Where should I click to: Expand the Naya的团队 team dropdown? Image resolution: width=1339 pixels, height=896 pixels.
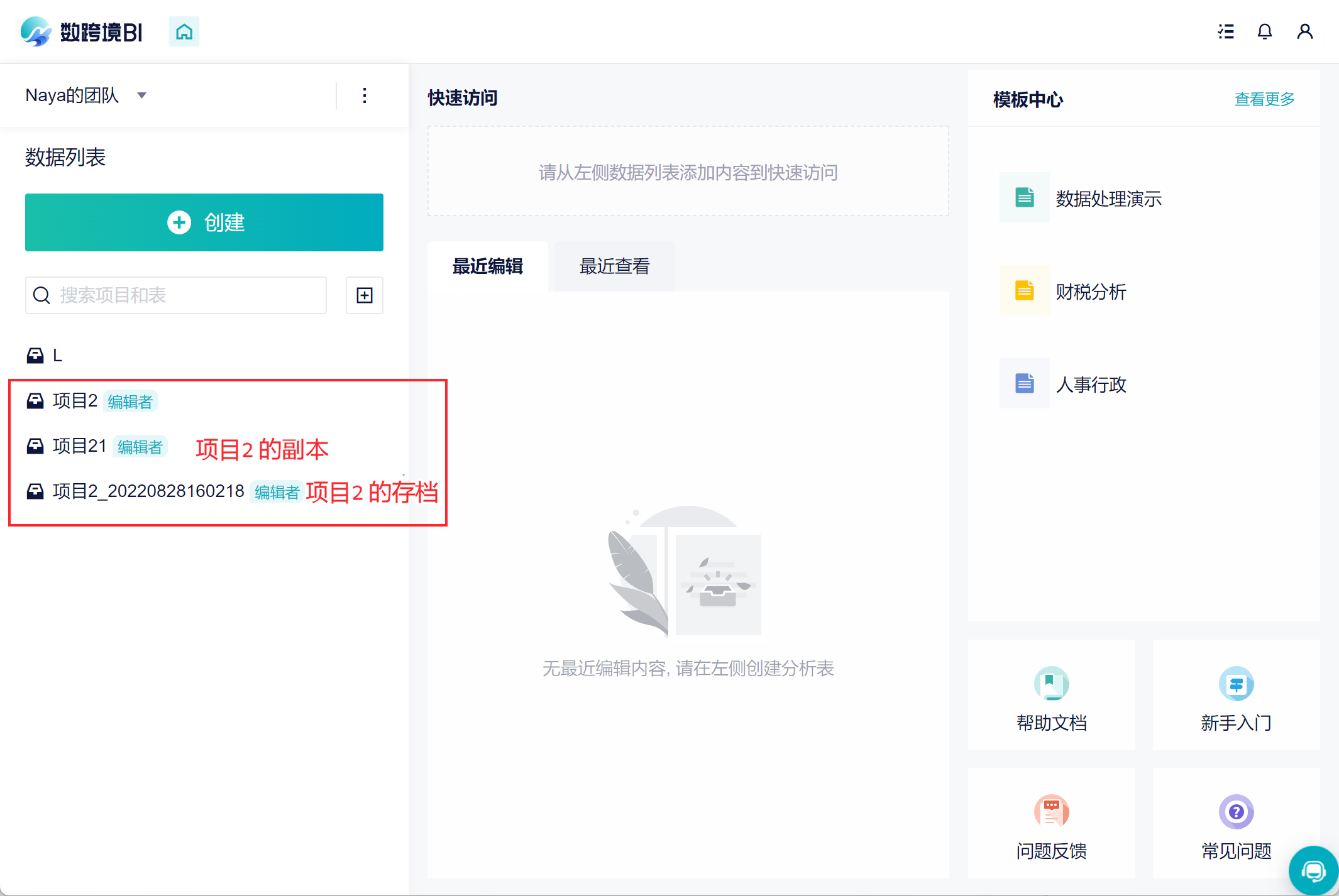pos(141,96)
